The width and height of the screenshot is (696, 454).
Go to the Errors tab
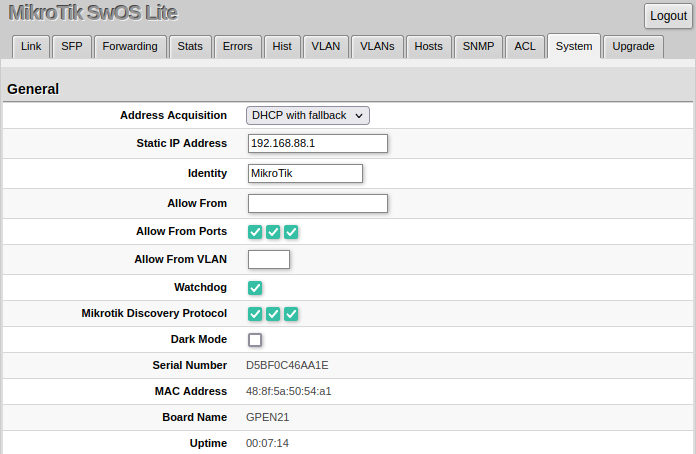coord(237,47)
